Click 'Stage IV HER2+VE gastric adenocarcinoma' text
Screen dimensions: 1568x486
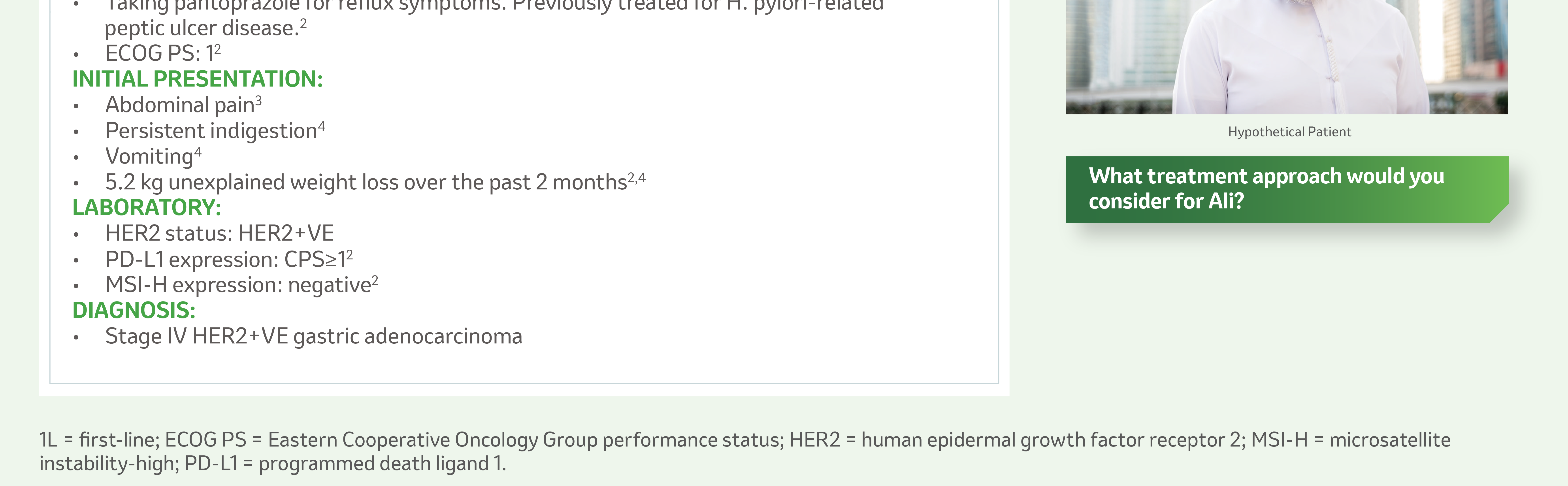click(313, 336)
